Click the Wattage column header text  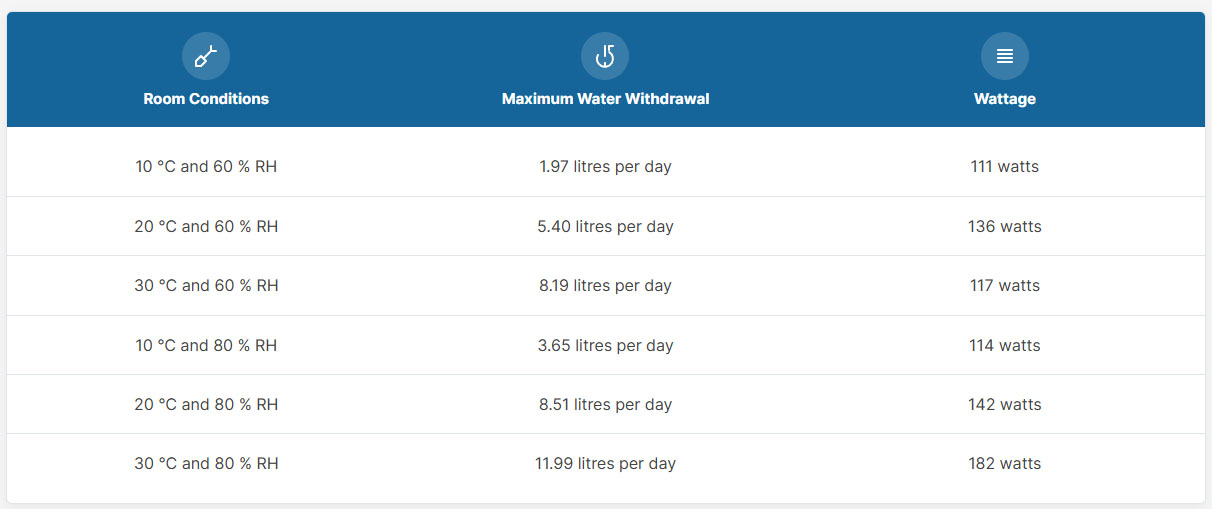point(1005,99)
